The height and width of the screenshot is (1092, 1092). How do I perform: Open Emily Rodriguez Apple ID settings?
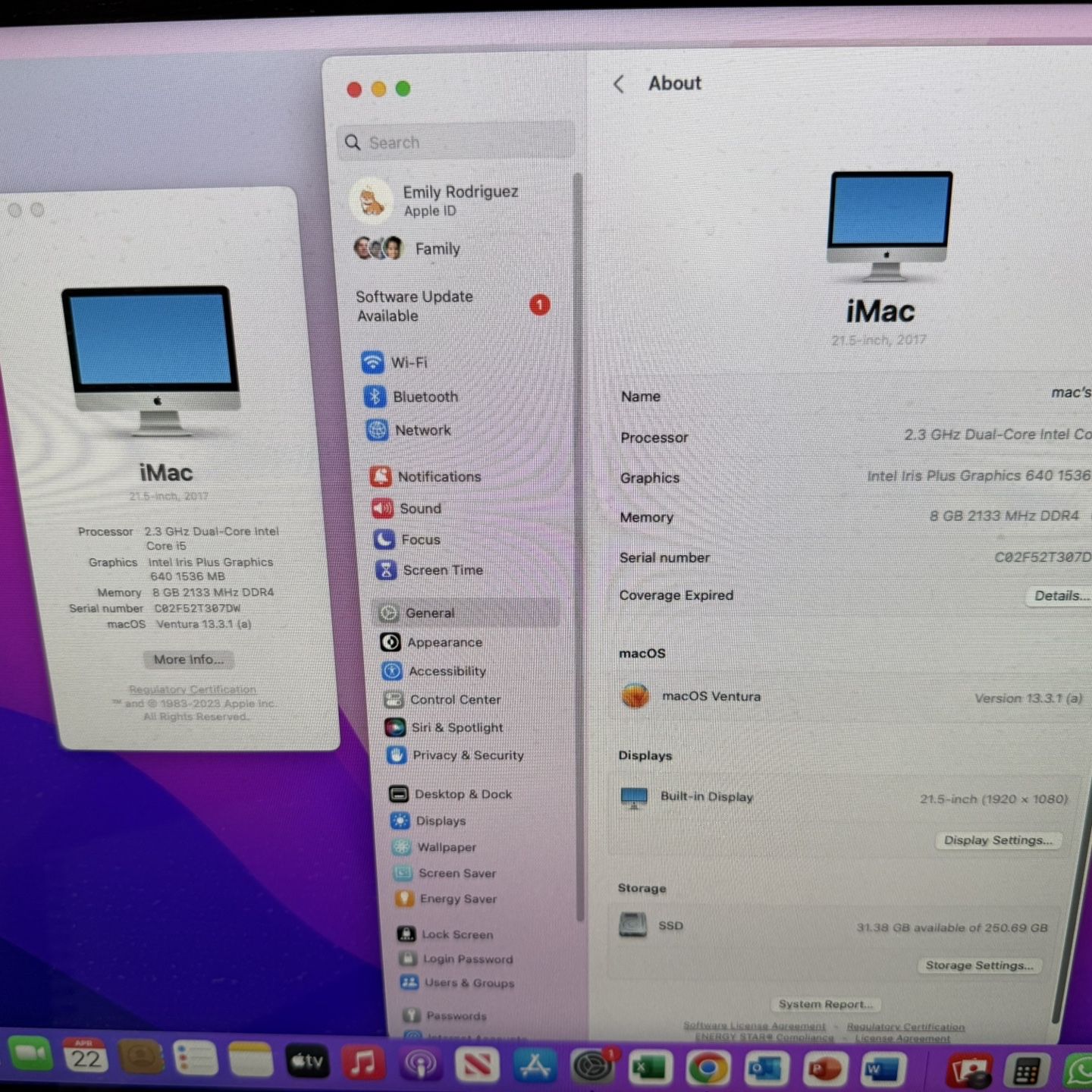436,200
